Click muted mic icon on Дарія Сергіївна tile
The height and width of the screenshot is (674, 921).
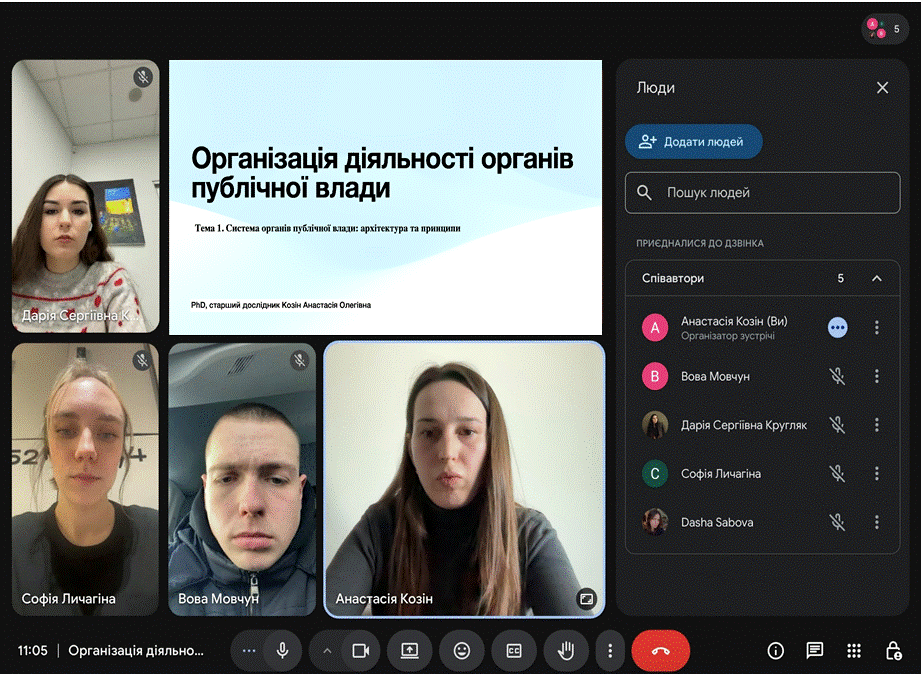[x=143, y=77]
